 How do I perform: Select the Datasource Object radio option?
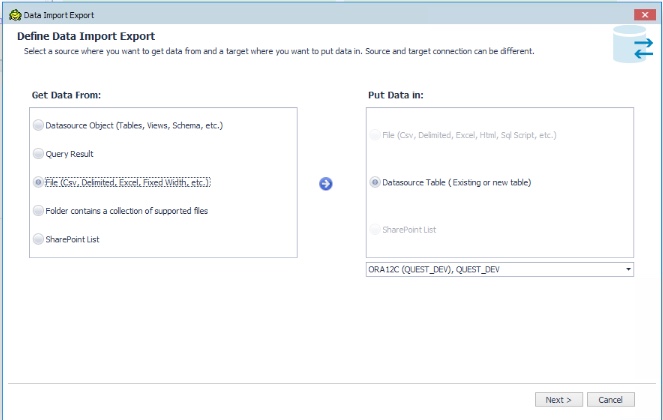pos(38,126)
